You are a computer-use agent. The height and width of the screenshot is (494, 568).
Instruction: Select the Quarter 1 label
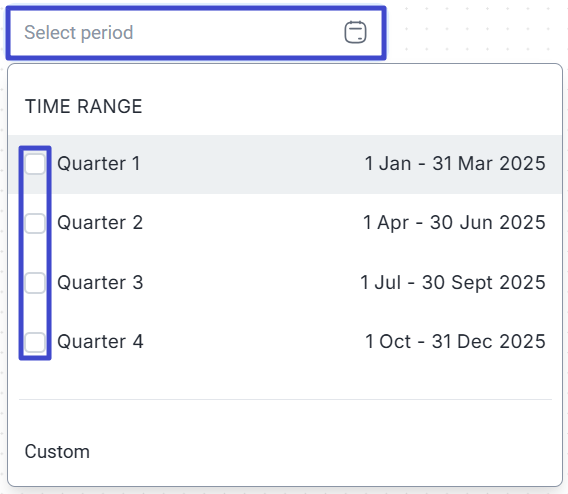pos(99,163)
